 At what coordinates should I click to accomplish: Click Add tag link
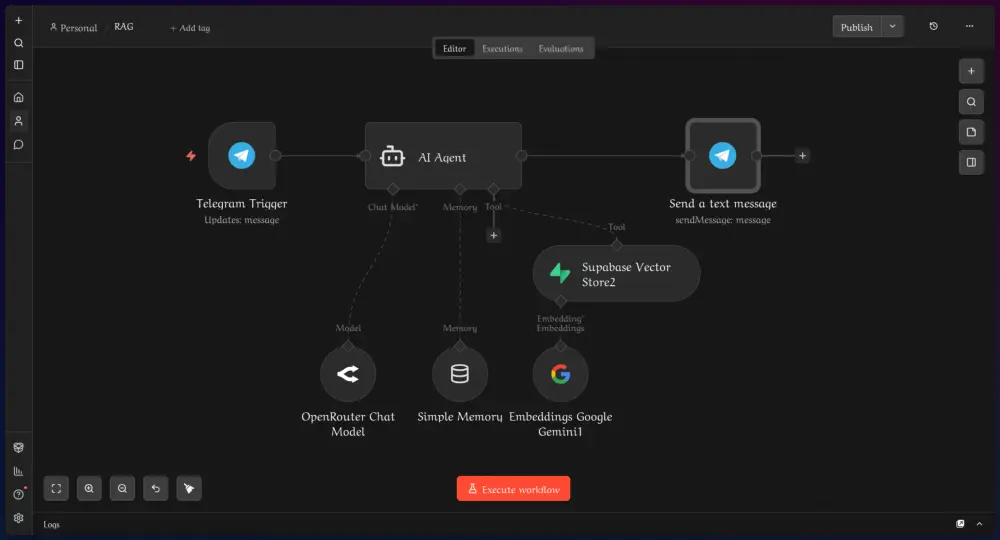pyautogui.click(x=190, y=28)
